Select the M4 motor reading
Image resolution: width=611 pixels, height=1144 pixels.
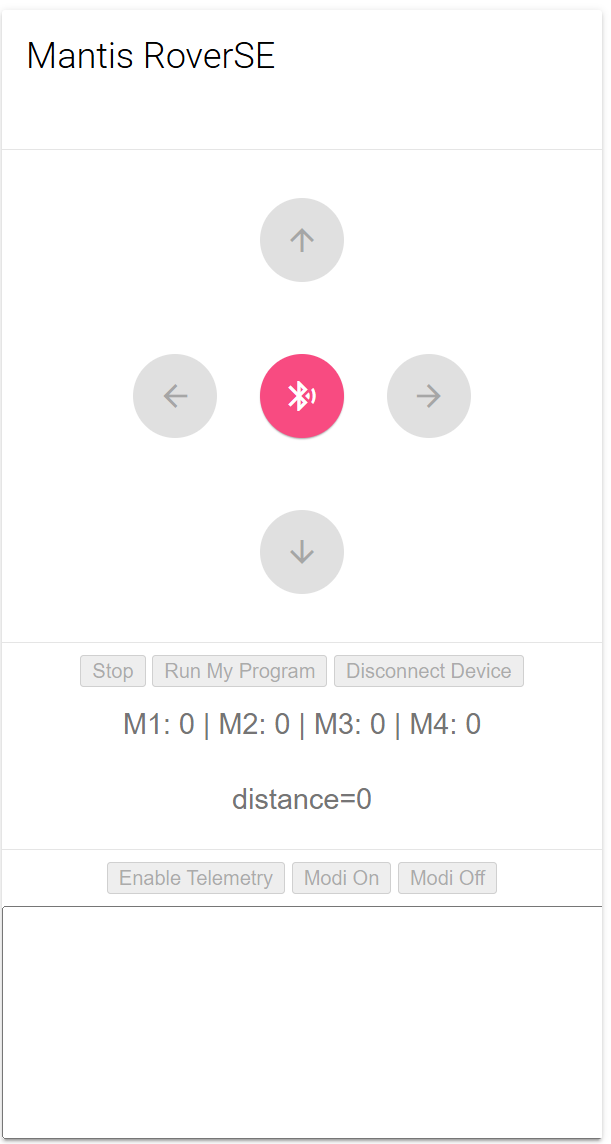point(445,725)
